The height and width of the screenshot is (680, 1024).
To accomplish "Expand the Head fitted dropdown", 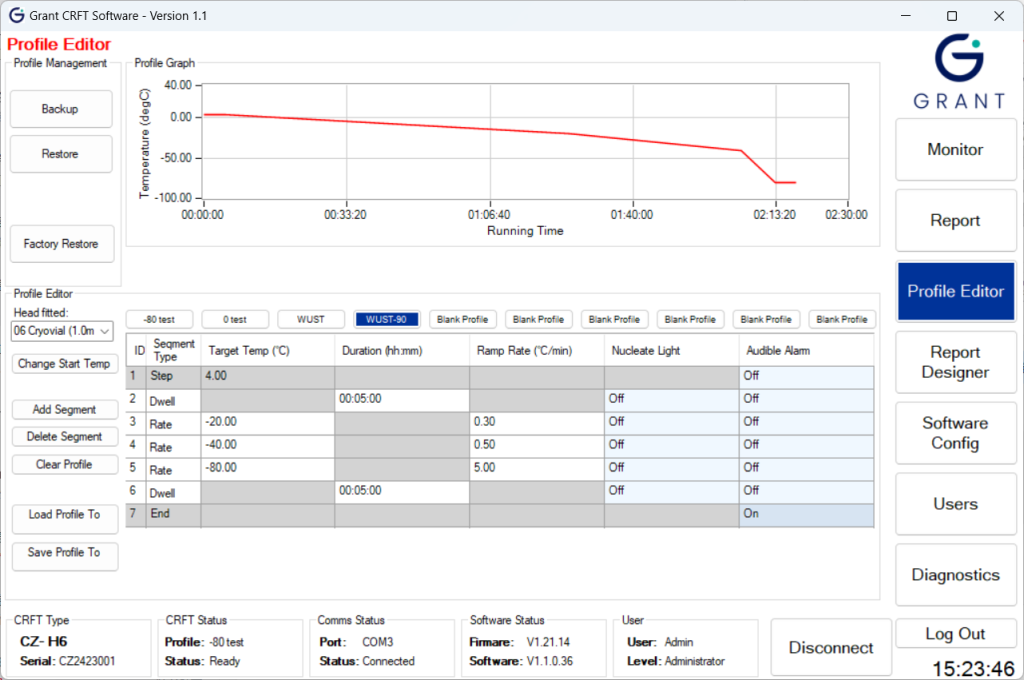I will tap(105, 331).
